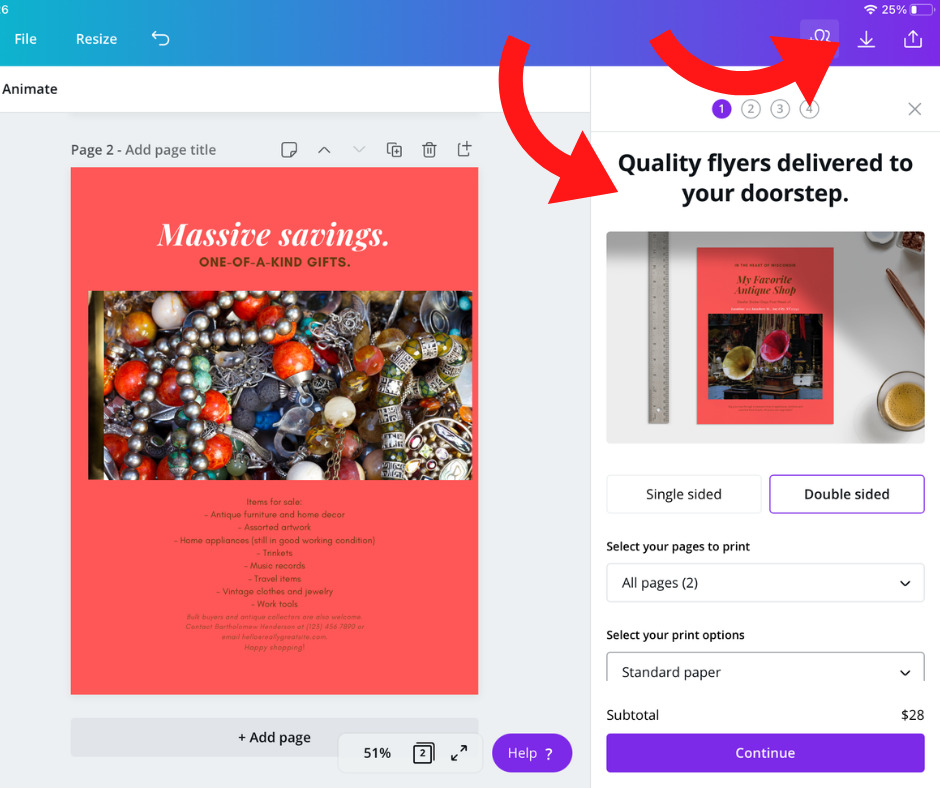This screenshot has height=788, width=940.
Task: Jump to step 2 circle in print wizard
Action: [x=751, y=109]
